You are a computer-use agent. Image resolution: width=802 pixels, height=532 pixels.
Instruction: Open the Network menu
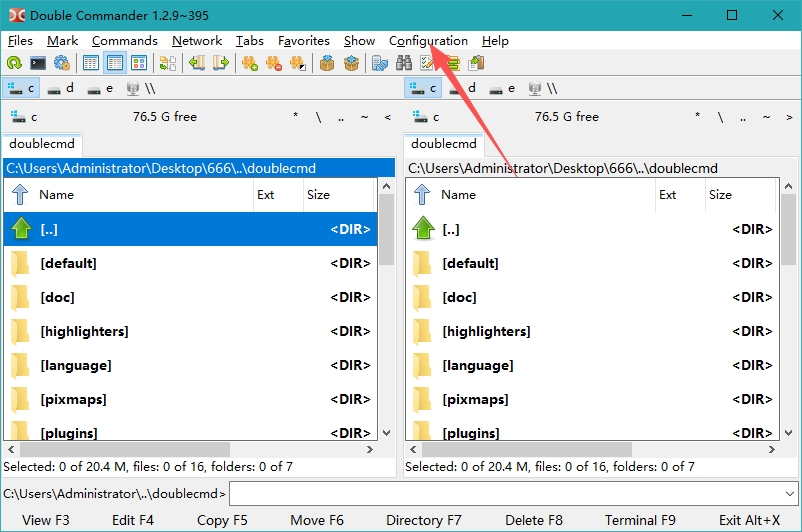click(197, 41)
